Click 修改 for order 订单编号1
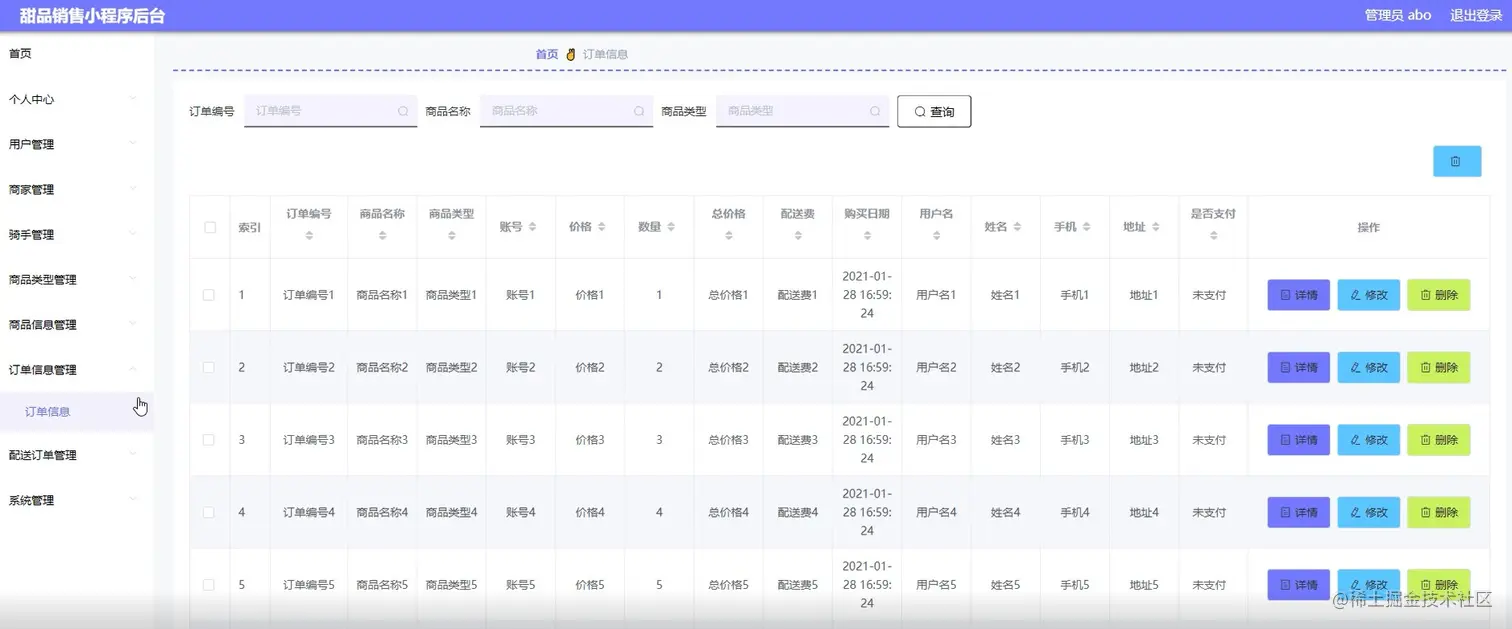 click(x=1368, y=295)
